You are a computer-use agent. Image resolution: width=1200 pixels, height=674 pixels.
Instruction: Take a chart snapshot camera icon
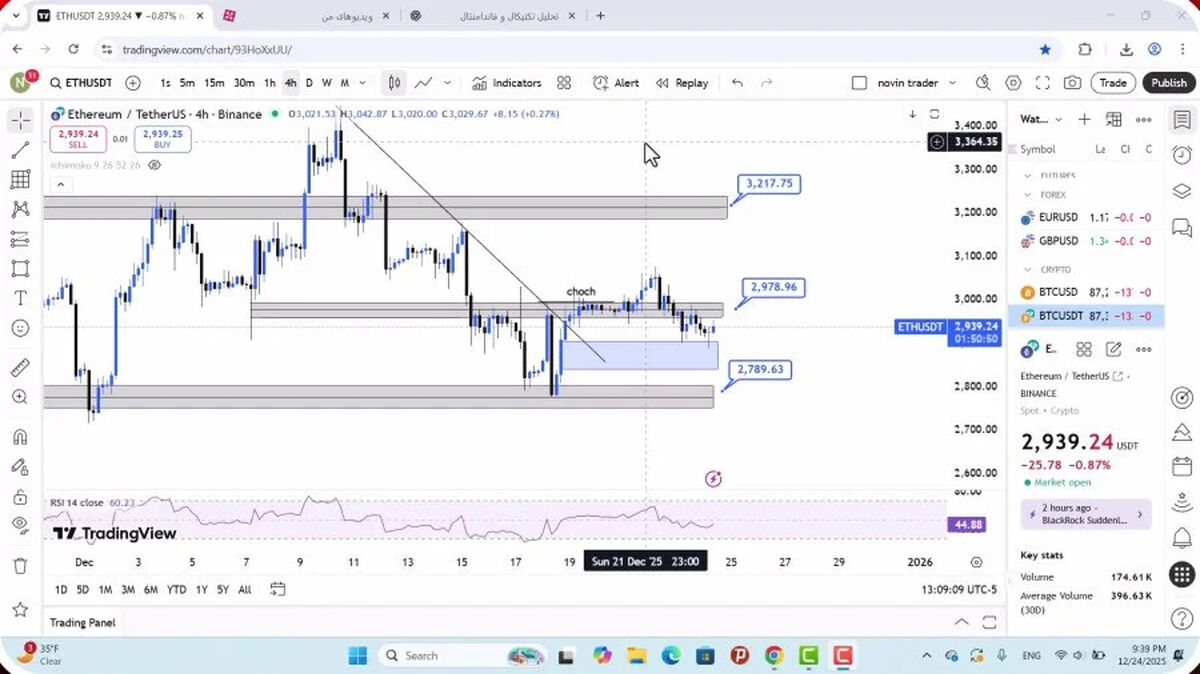(1072, 83)
